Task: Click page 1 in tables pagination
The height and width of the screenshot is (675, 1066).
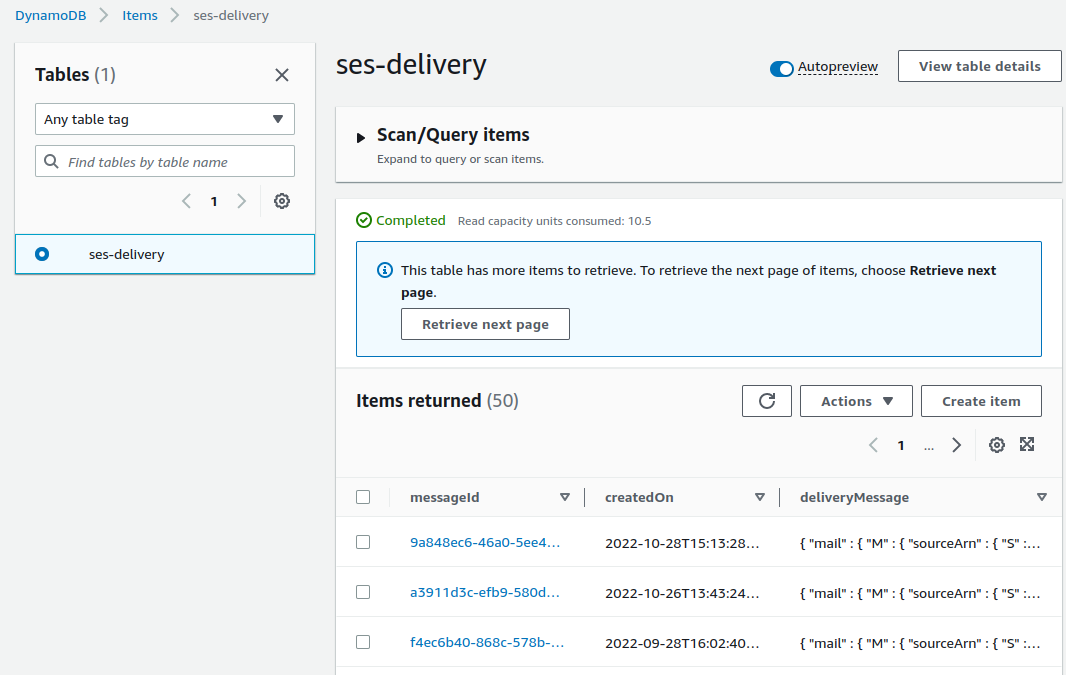Action: (x=213, y=201)
